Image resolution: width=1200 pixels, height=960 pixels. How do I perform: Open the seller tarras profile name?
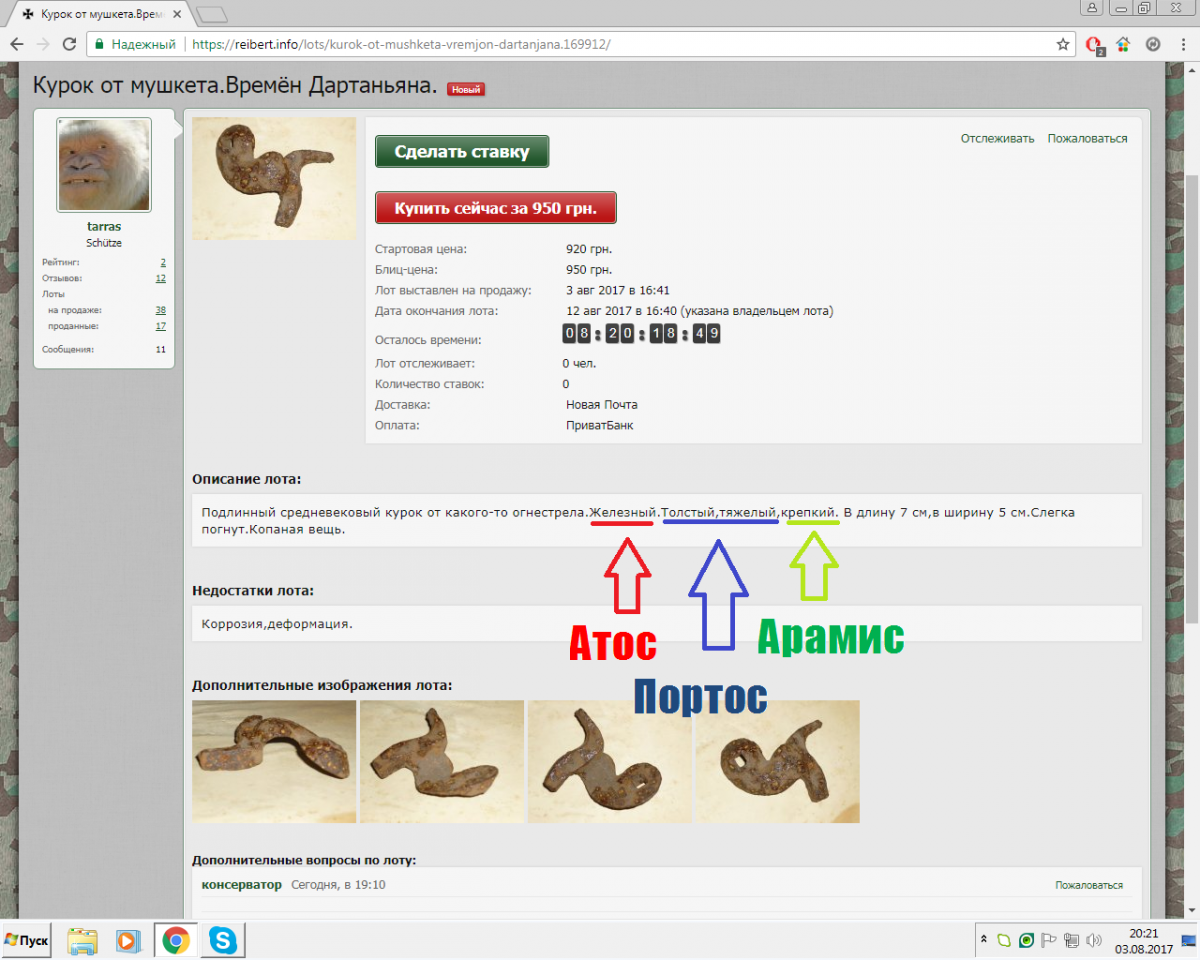[x=104, y=227]
